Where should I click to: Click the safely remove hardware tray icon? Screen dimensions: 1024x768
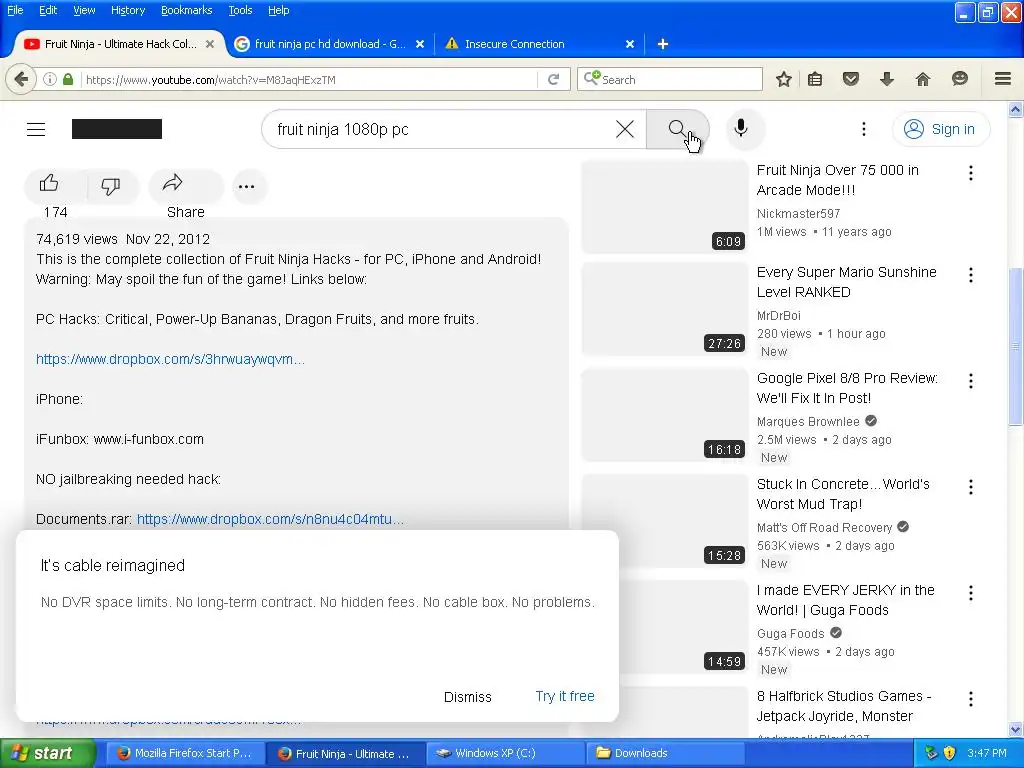click(x=931, y=753)
